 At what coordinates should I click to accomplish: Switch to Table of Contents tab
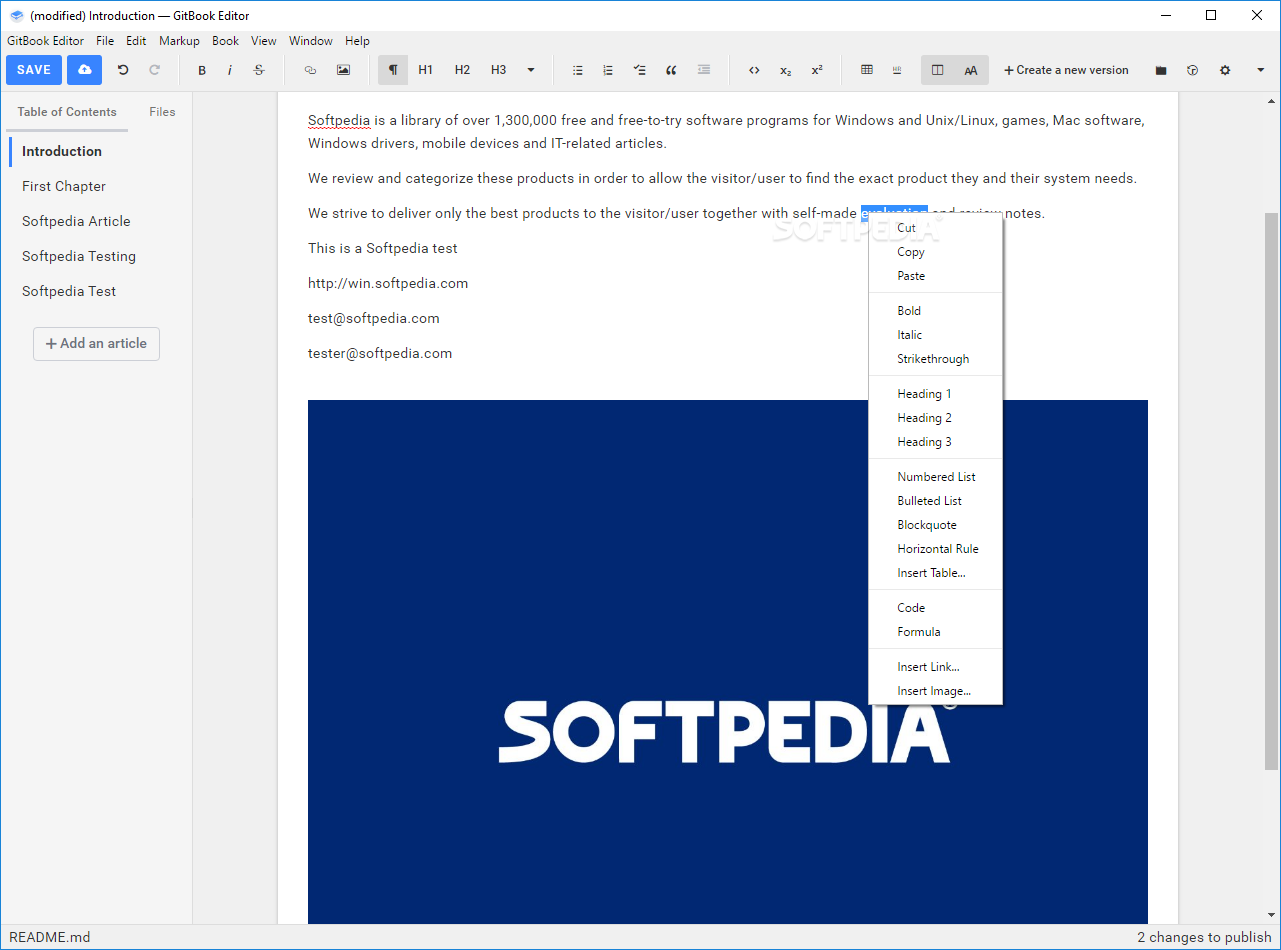tap(67, 112)
